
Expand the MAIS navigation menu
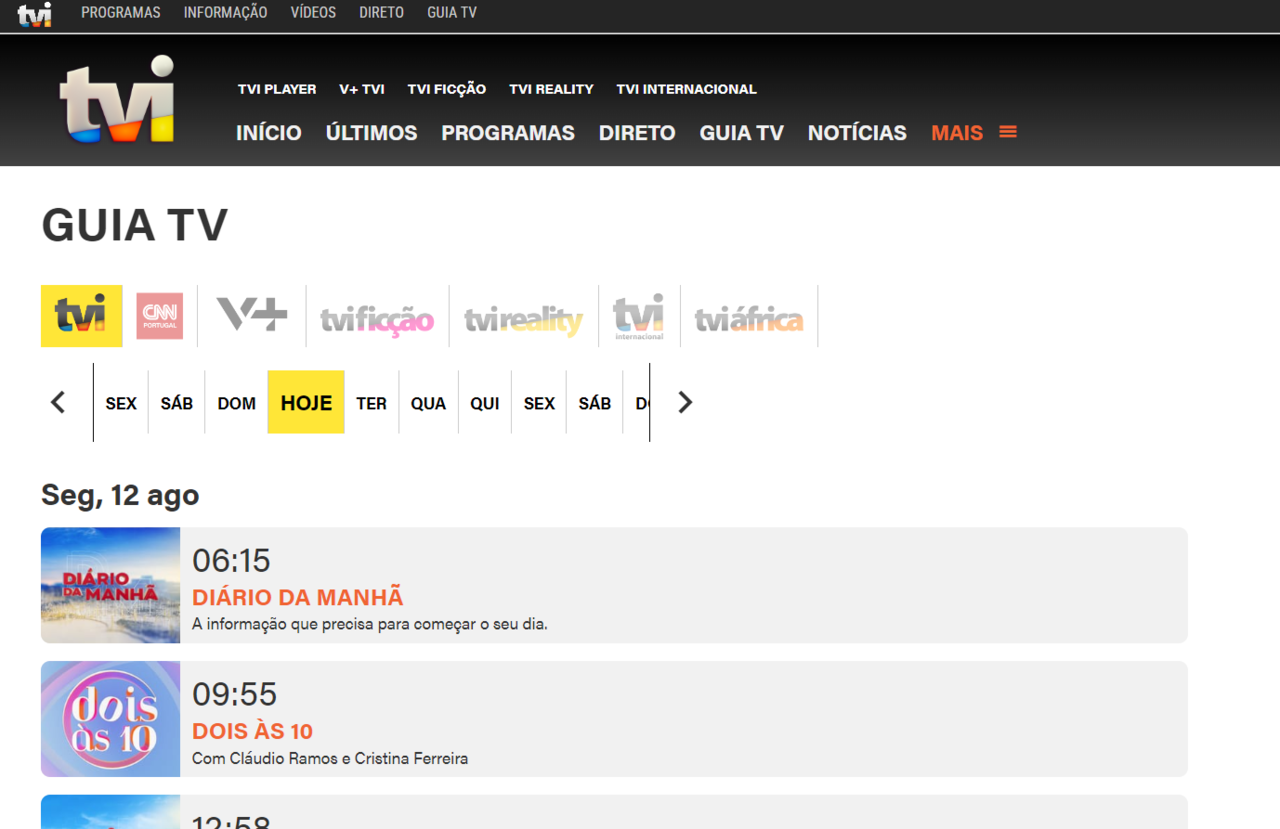[x=957, y=133]
